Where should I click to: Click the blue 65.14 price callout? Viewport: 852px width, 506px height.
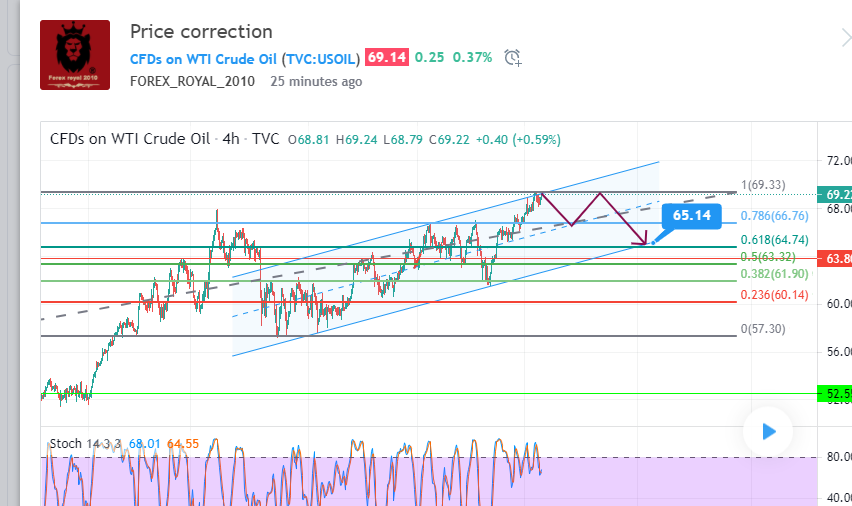[691, 215]
